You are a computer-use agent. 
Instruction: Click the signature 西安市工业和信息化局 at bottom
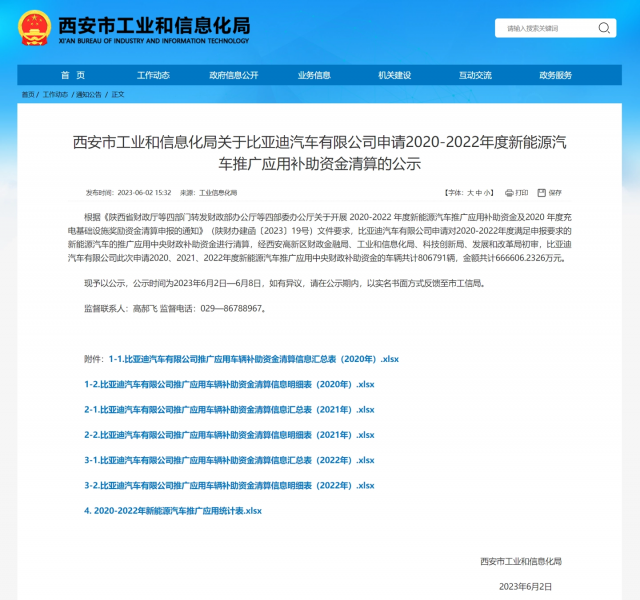(x=521, y=562)
